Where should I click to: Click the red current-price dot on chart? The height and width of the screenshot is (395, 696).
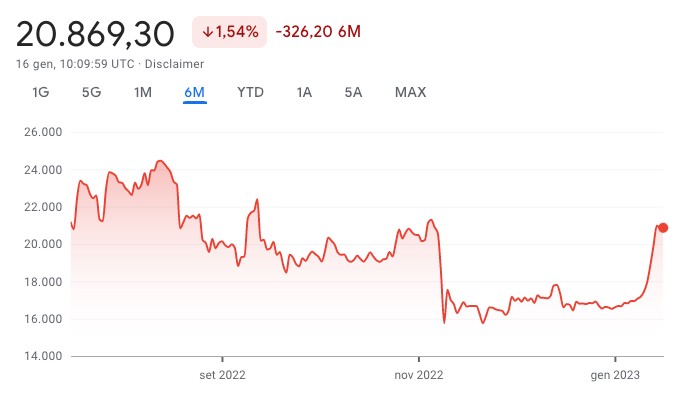point(663,228)
